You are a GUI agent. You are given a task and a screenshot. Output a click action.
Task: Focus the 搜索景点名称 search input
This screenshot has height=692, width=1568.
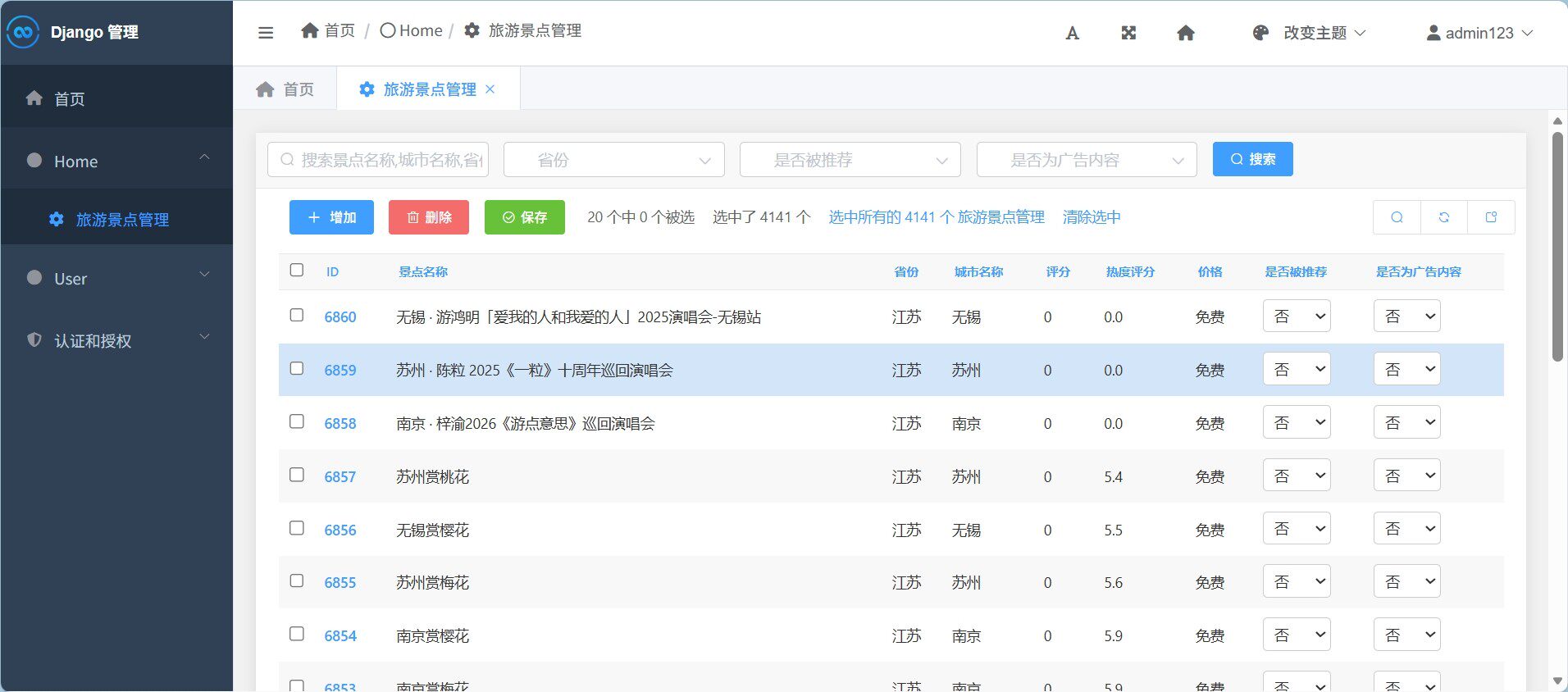tap(378, 160)
